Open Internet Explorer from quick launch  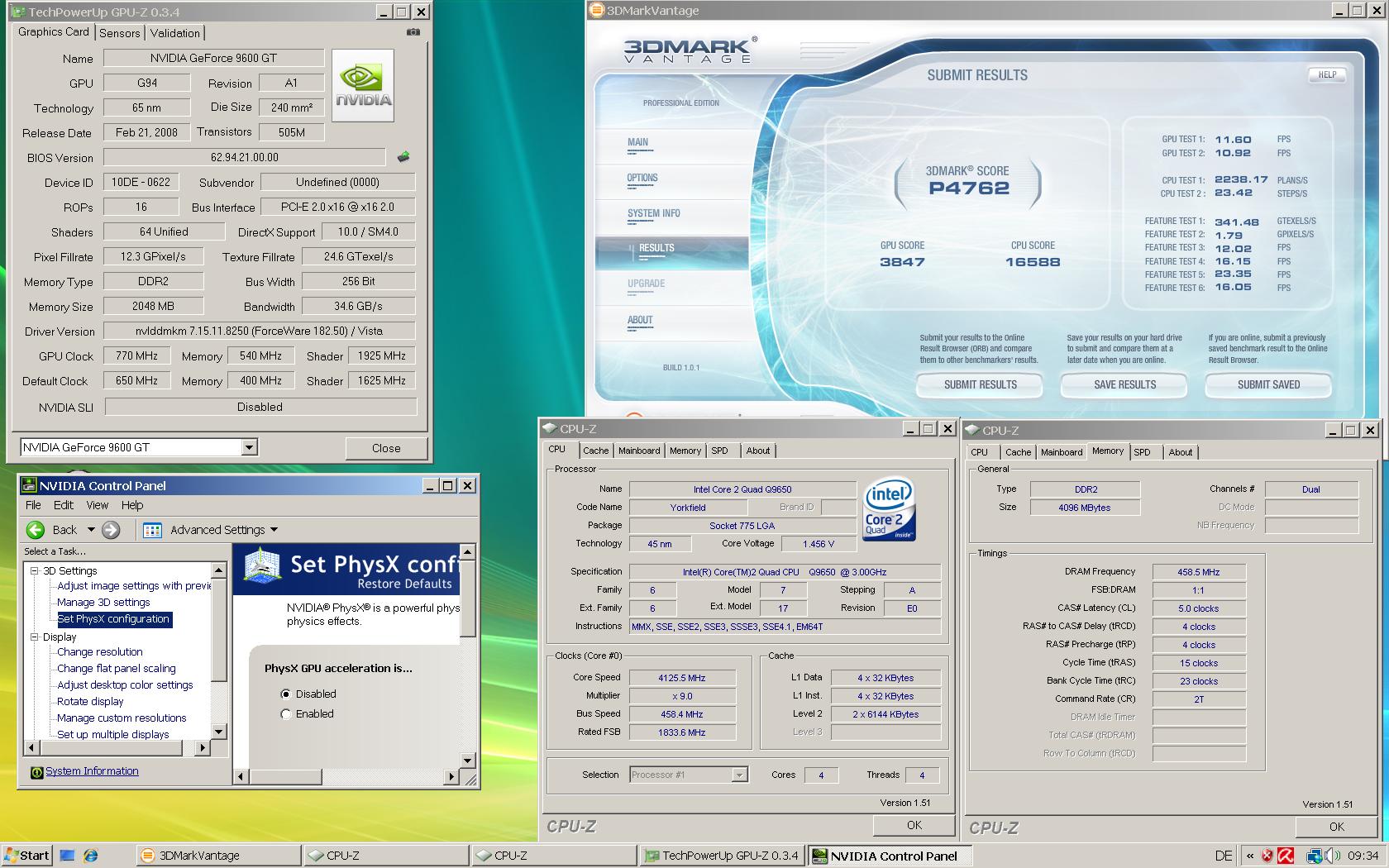pyautogui.click(x=90, y=856)
